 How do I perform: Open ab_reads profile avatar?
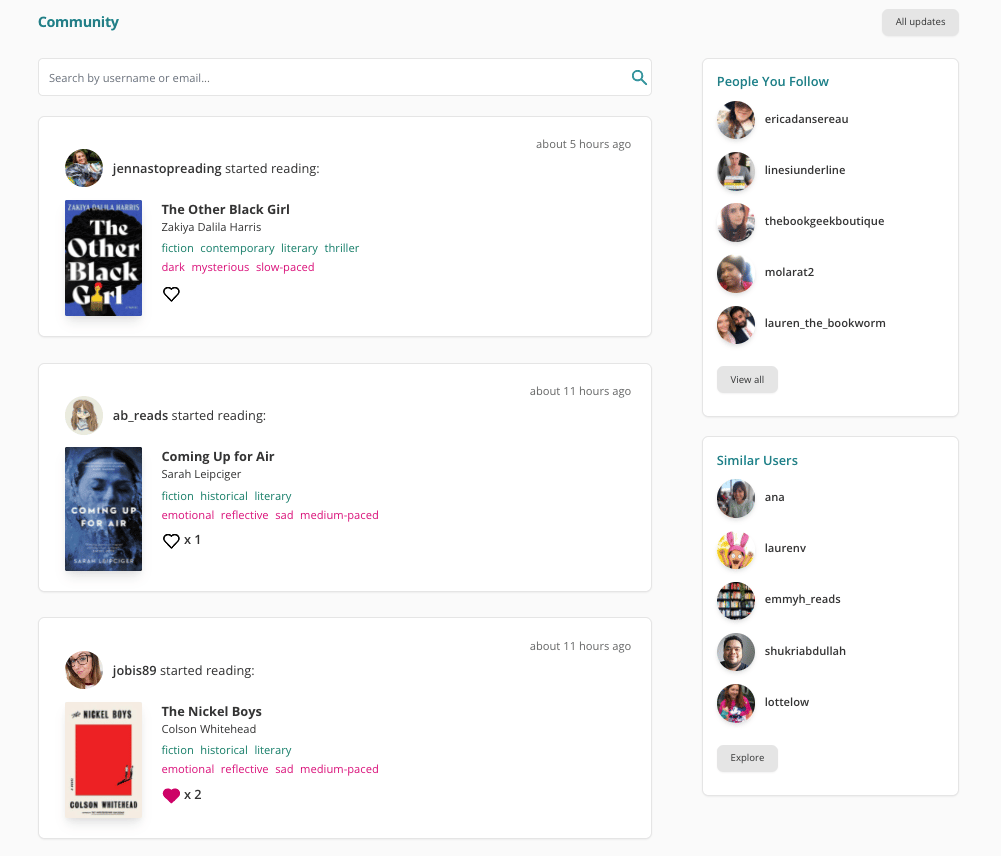[x=84, y=415]
